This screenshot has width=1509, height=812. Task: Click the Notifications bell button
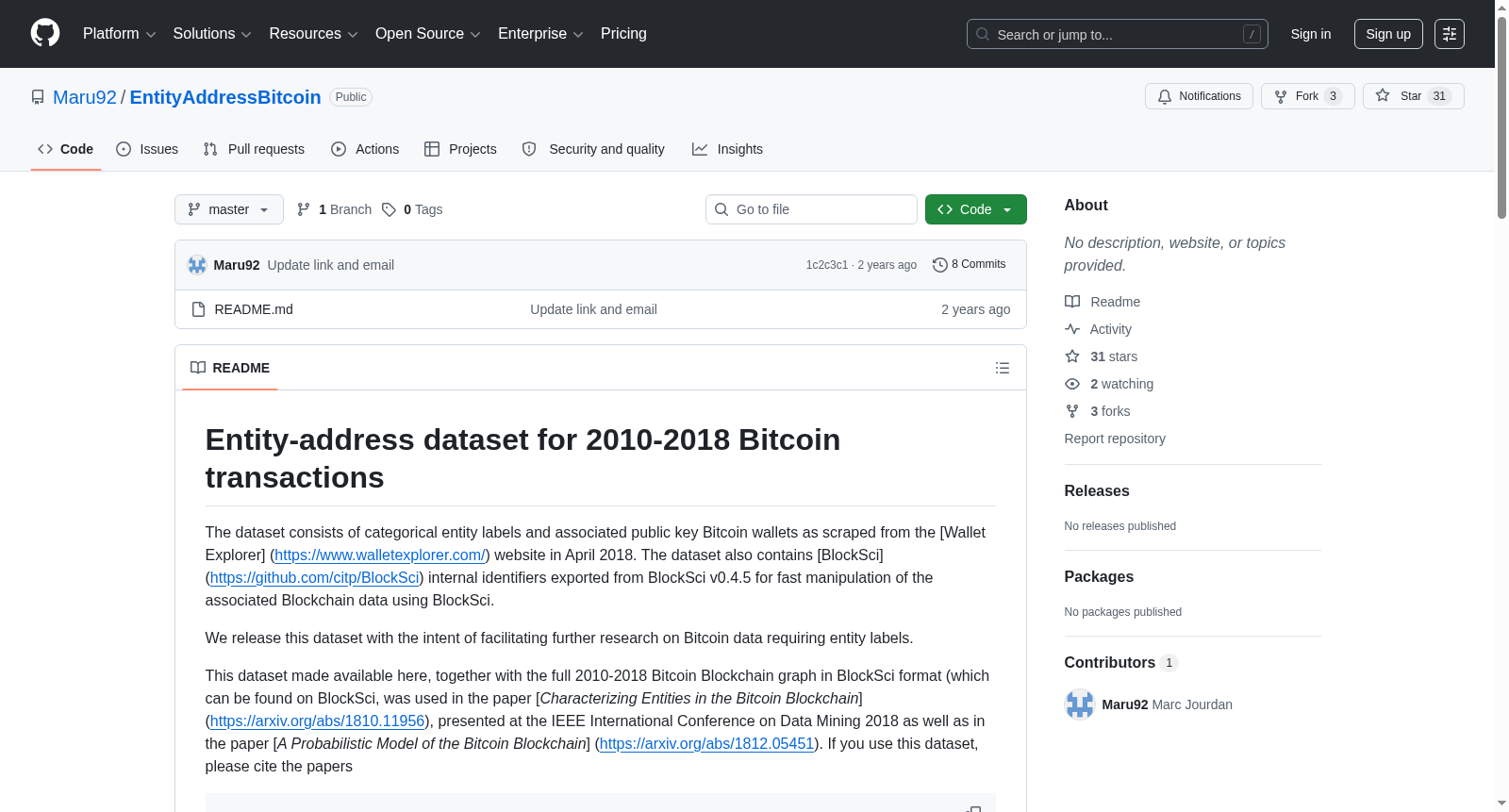(x=1199, y=96)
